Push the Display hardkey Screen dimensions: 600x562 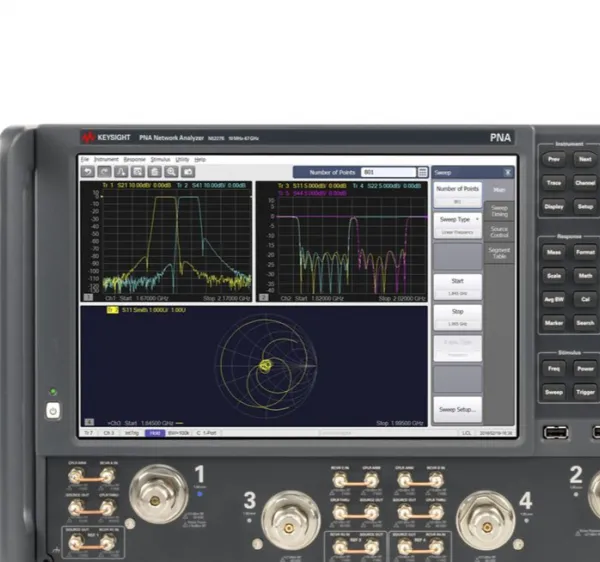[554, 207]
